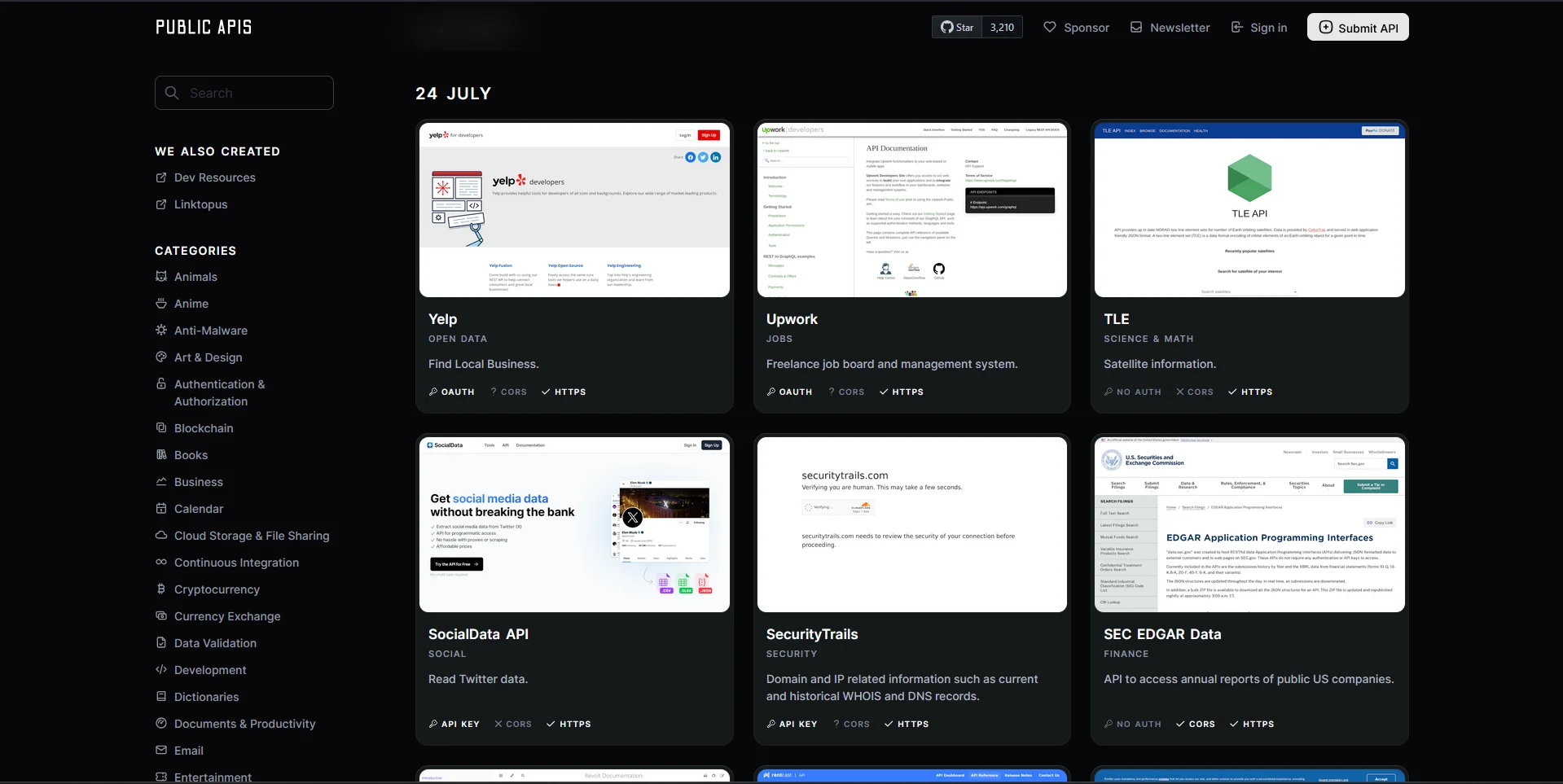Click the external-link icon beside Dev Resources

tap(161, 177)
